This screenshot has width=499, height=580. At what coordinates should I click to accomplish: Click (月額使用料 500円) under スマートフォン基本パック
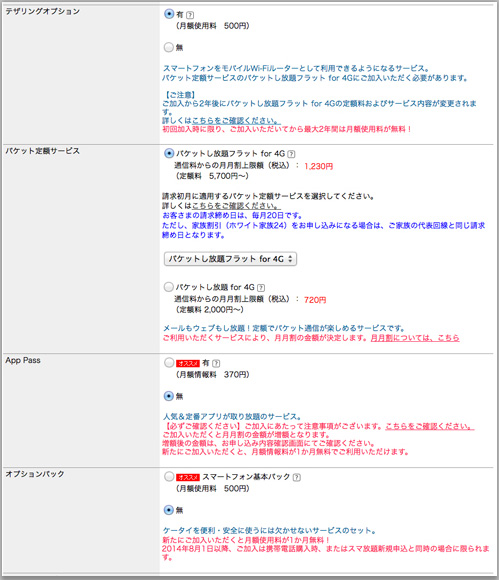(x=212, y=489)
